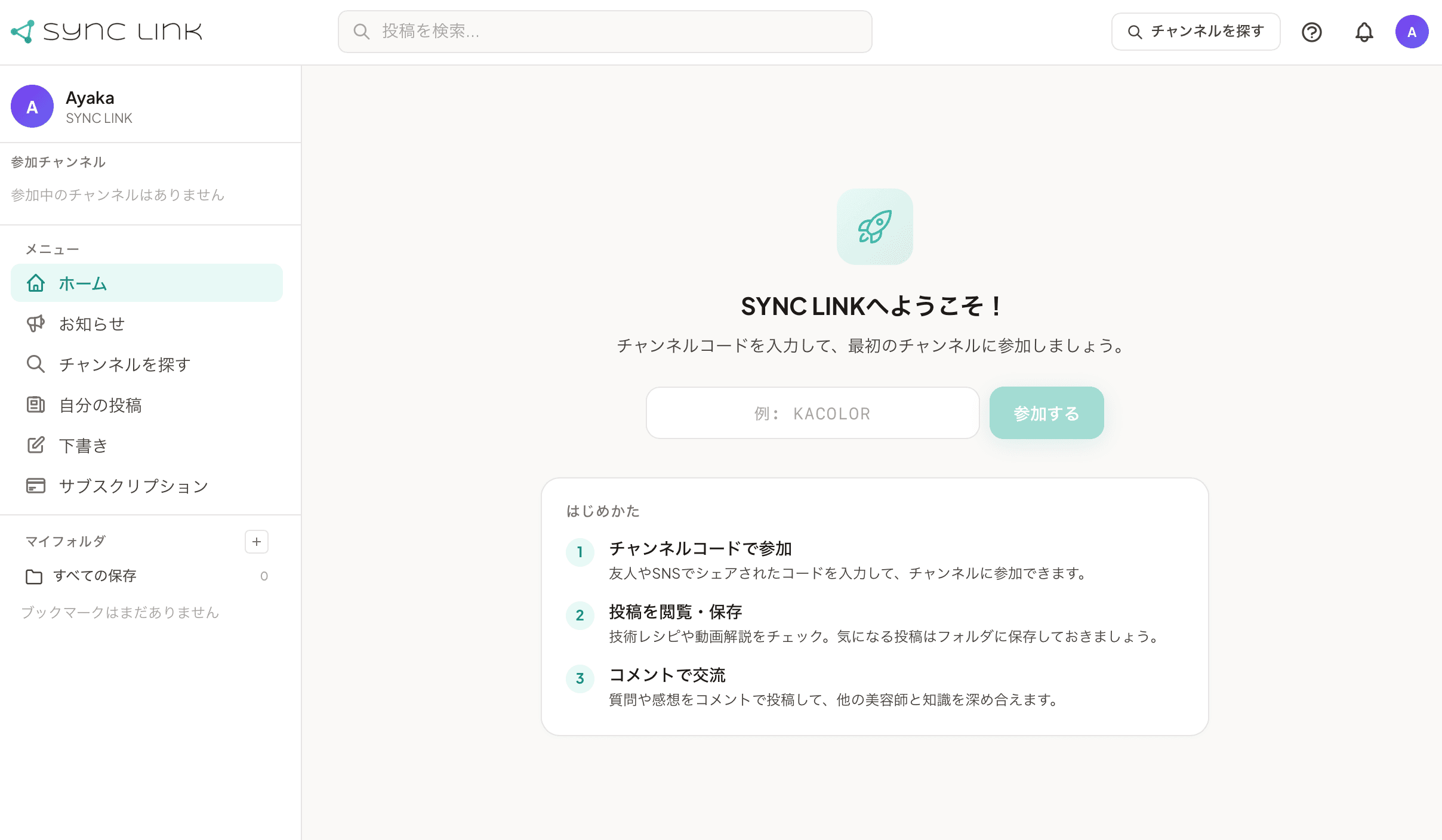Viewport: 1442px width, 840px height.
Task: Click the folder icon beside すべての保存
Action: coord(35,576)
